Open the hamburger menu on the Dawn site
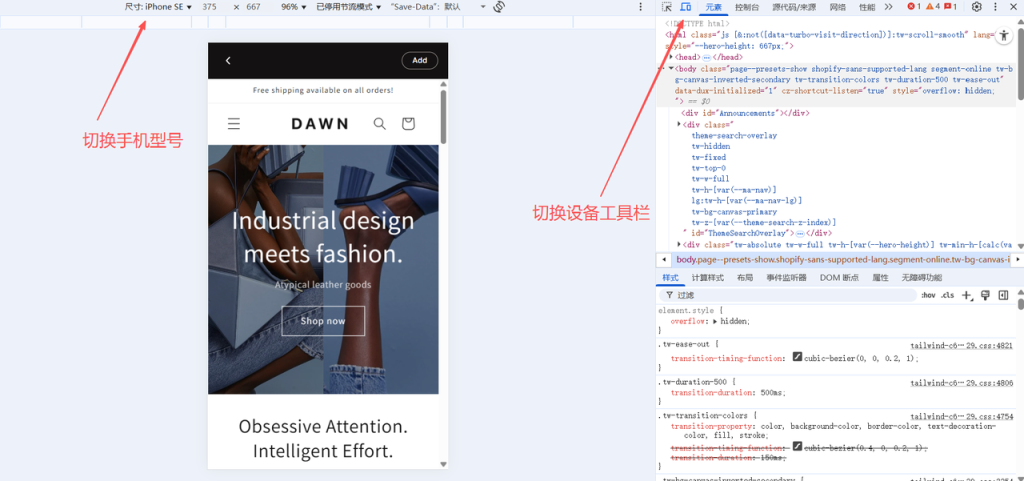The height and width of the screenshot is (481, 1024). coord(233,124)
